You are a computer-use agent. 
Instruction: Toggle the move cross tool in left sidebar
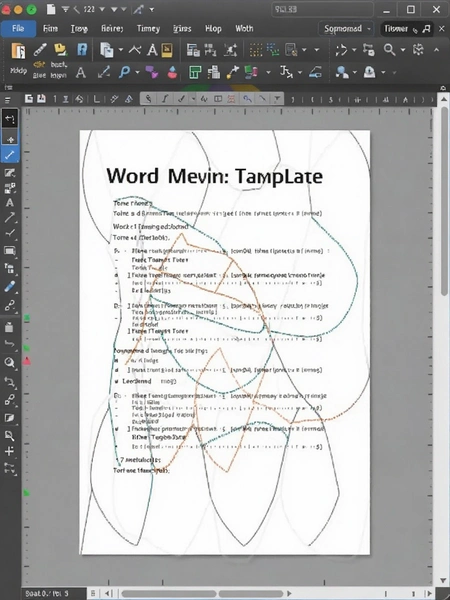pos(10,138)
